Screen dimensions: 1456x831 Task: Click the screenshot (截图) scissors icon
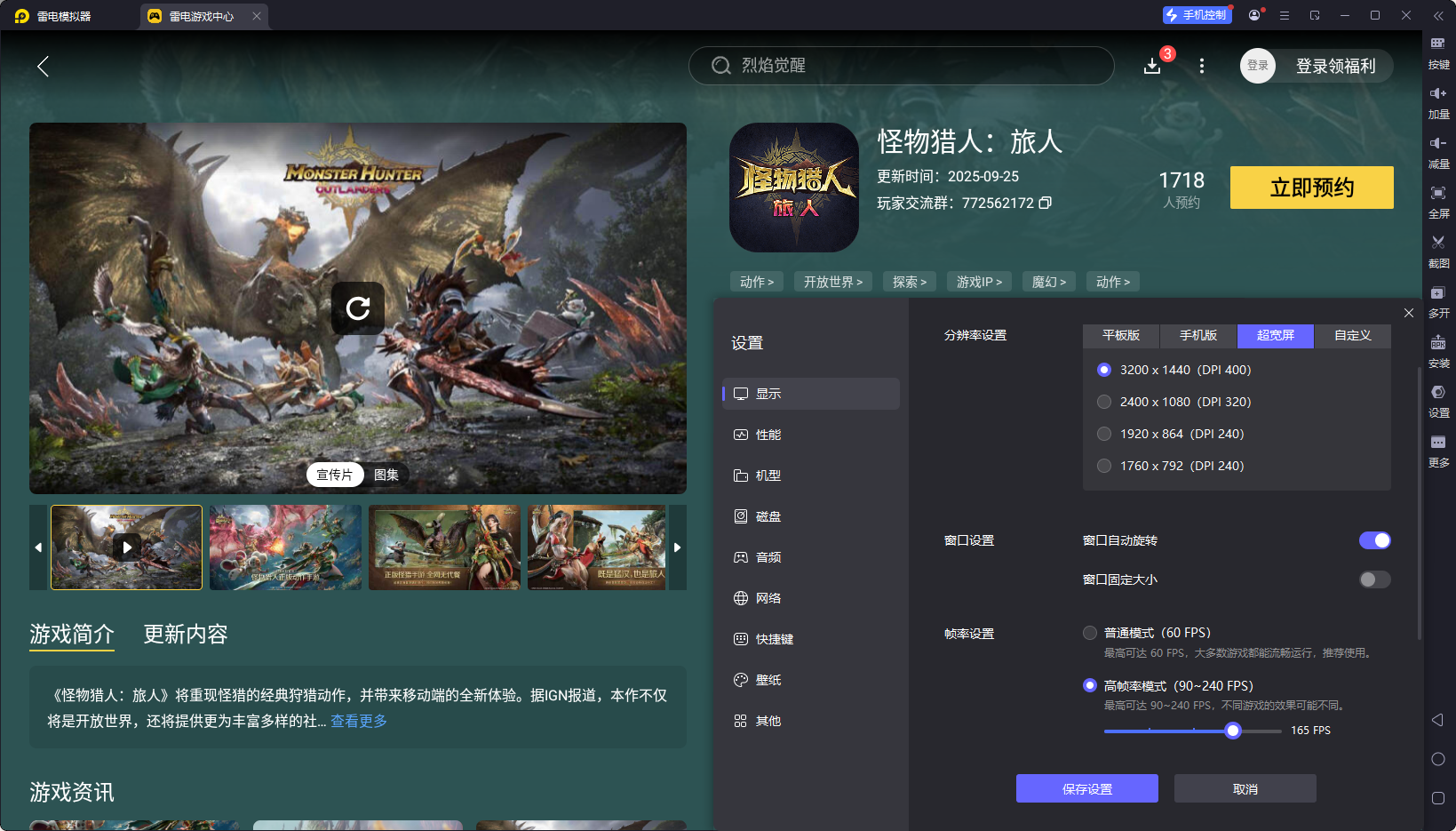point(1438,243)
